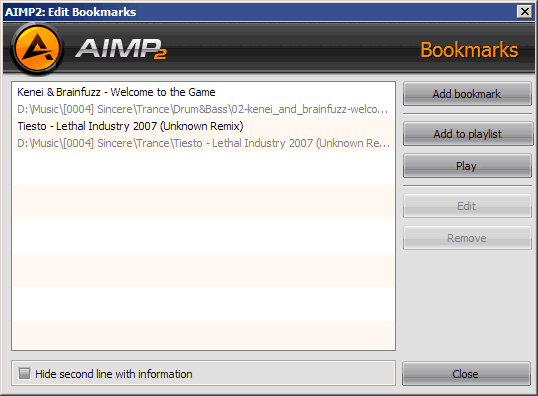This screenshot has height=396, width=538.
Task: Click the Remove button
Action: (x=467, y=238)
